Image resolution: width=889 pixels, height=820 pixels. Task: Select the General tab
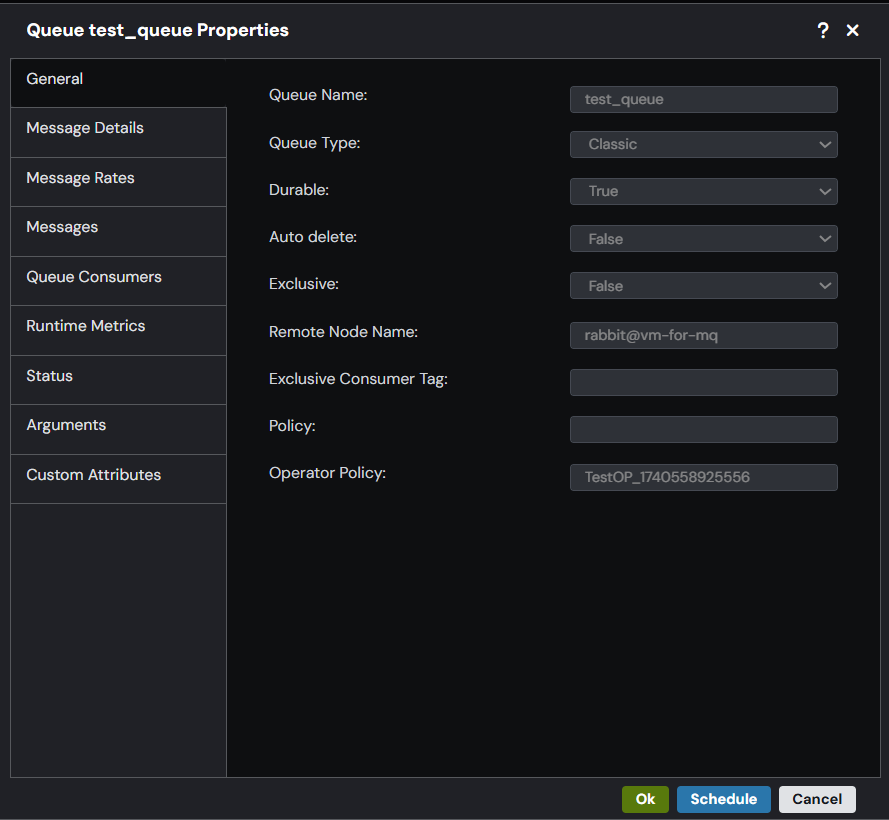pos(118,79)
